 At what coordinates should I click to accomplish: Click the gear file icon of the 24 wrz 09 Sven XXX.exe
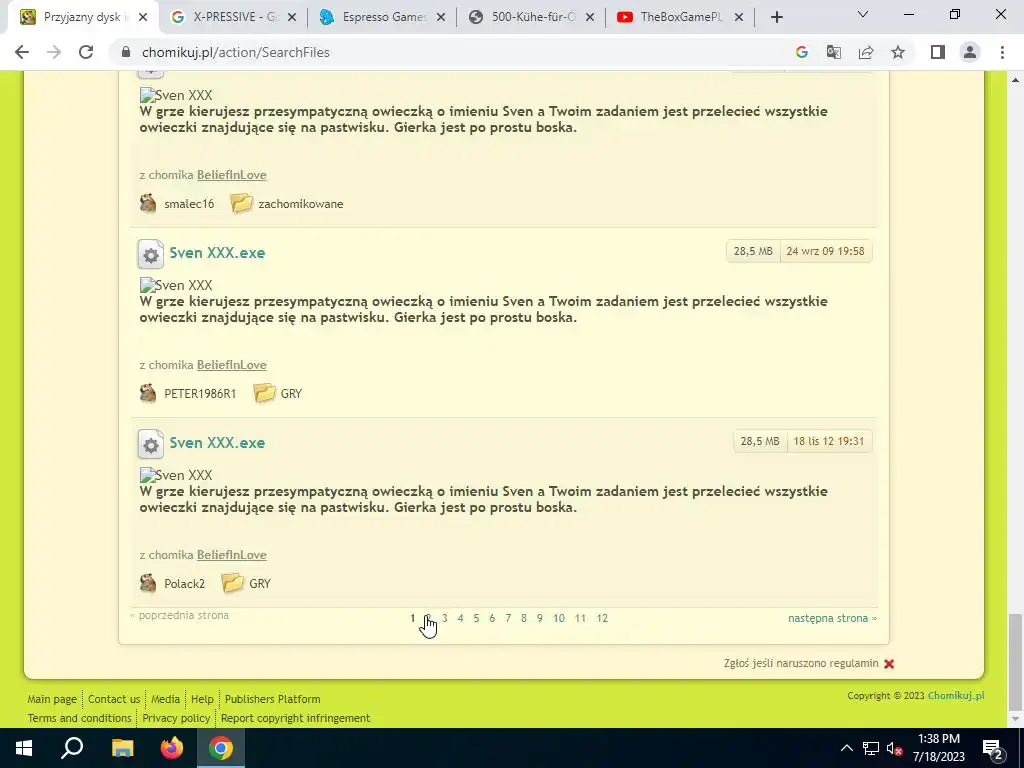(151, 255)
